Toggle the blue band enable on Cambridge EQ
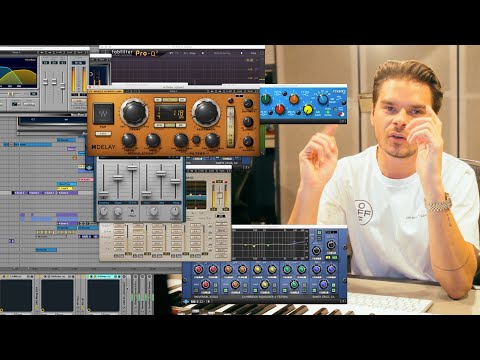The width and height of the screenshot is (480, 360). point(314,290)
